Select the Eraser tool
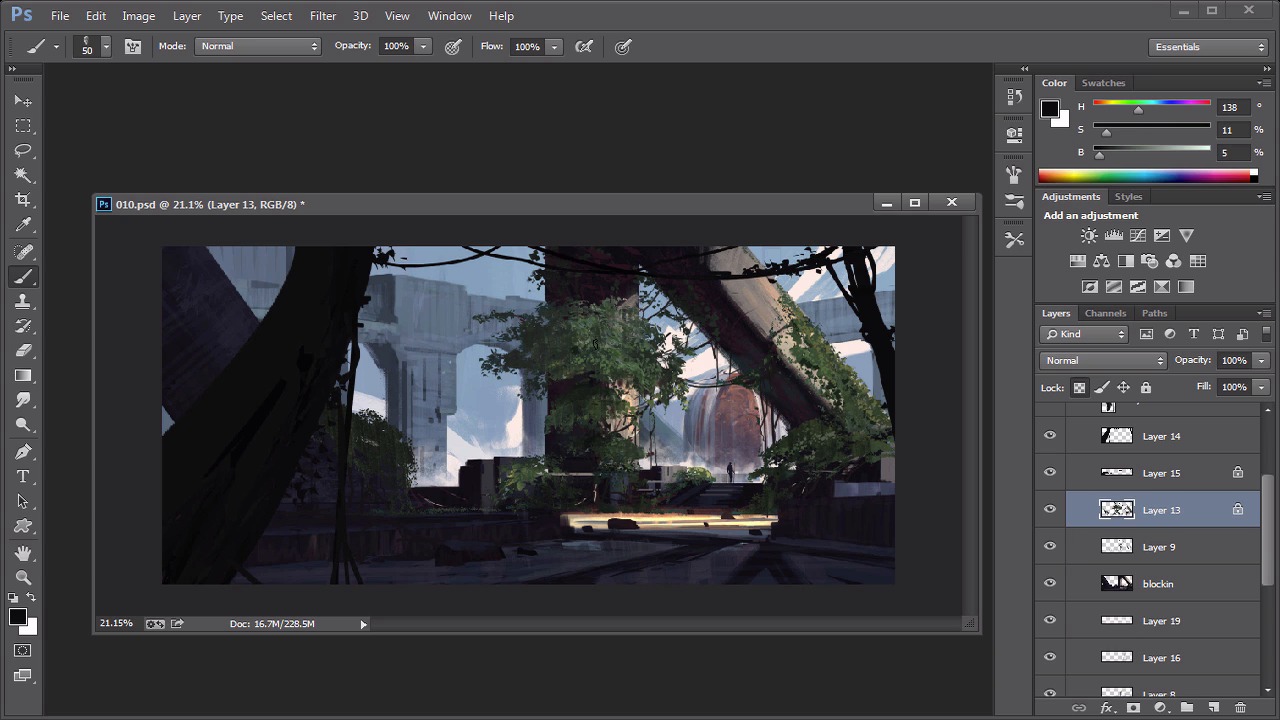 coord(23,351)
